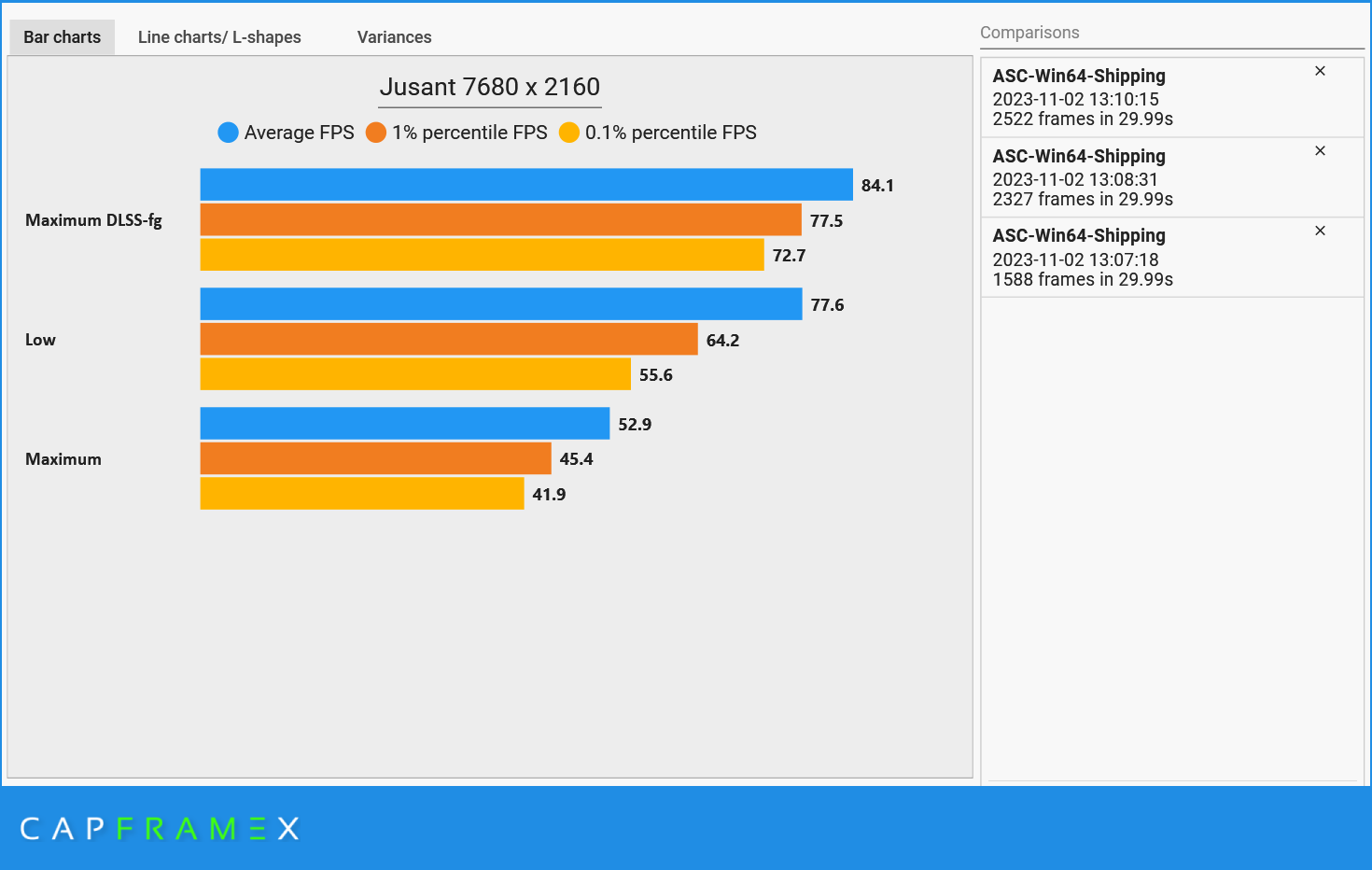Click the blue 84.1 FPS bar
Screen dimensions: 1372x870
tap(523, 184)
